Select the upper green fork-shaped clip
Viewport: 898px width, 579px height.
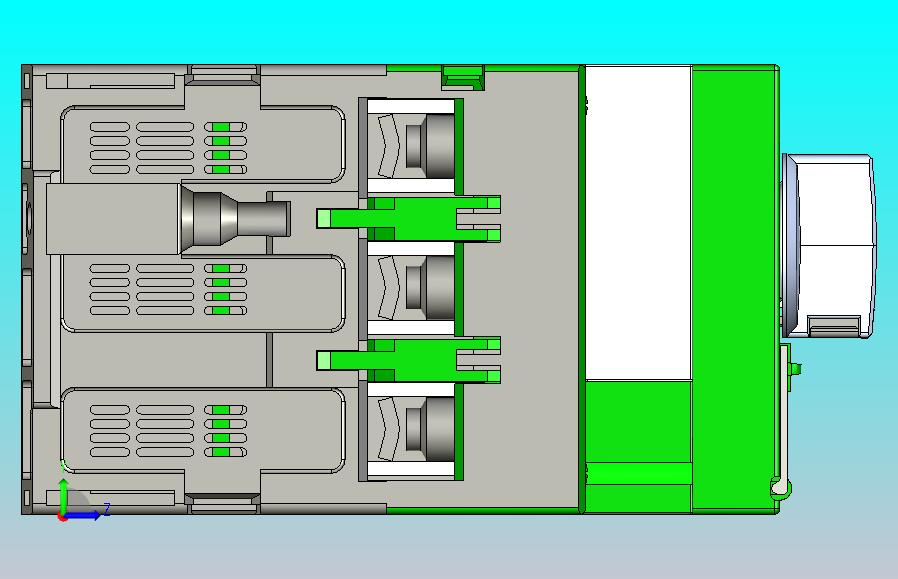click(x=409, y=219)
